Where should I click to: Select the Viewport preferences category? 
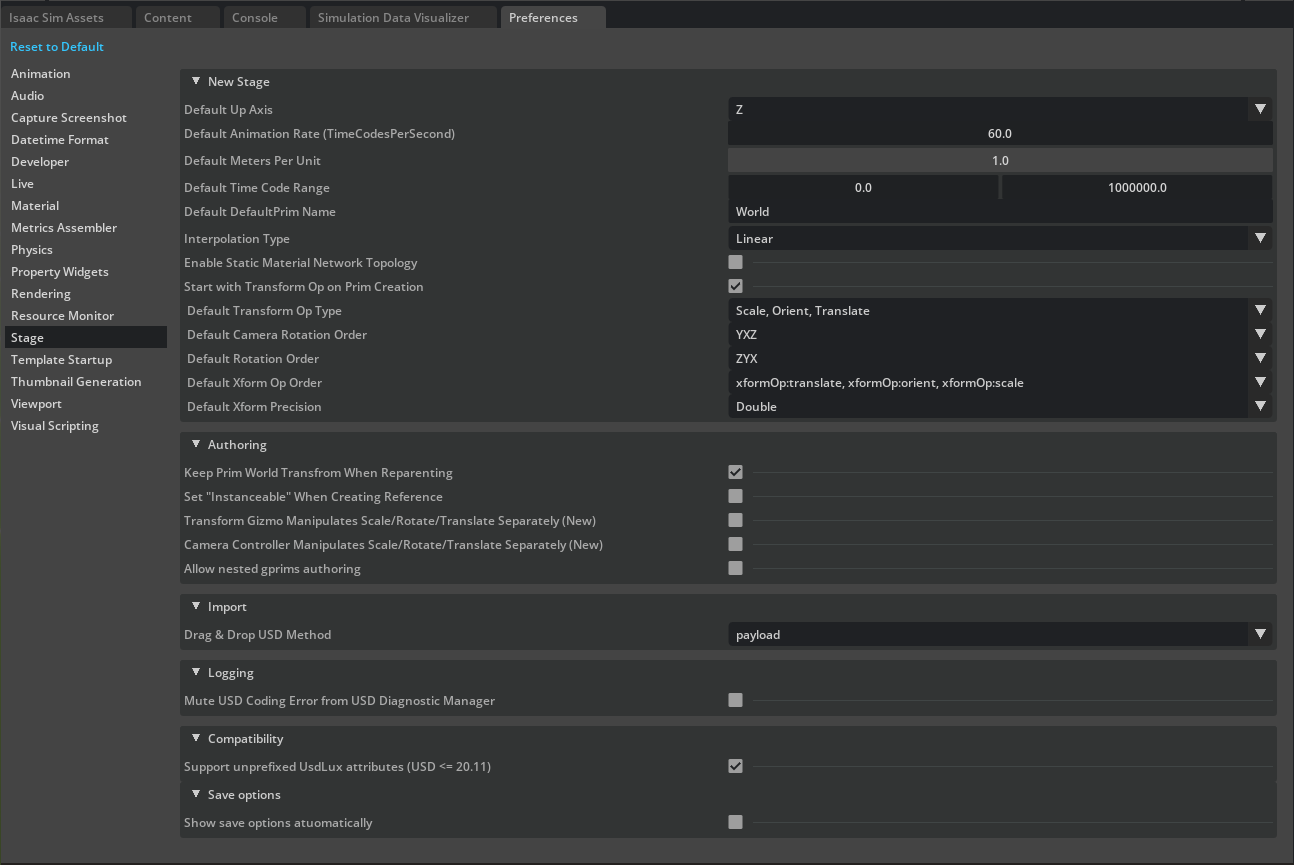[36, 403]
